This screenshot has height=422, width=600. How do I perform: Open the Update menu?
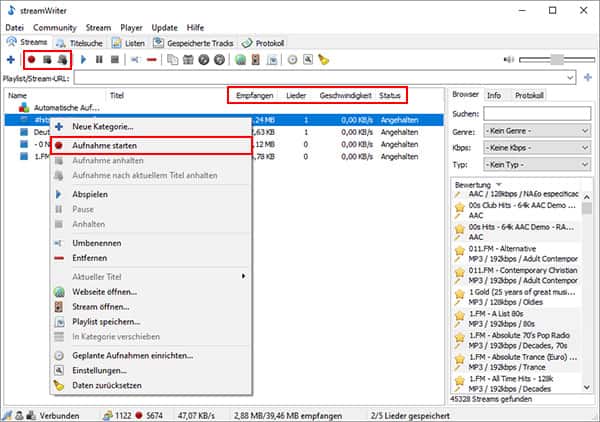165,28
